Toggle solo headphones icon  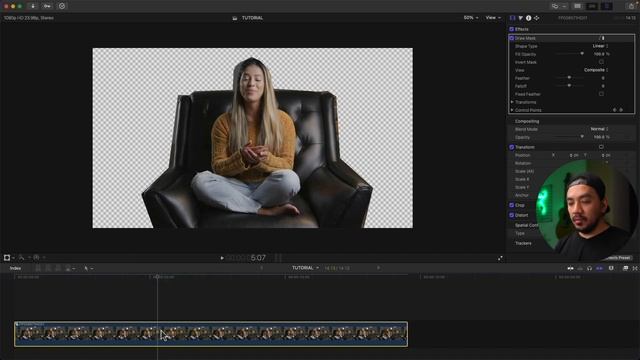pos(589,268)
